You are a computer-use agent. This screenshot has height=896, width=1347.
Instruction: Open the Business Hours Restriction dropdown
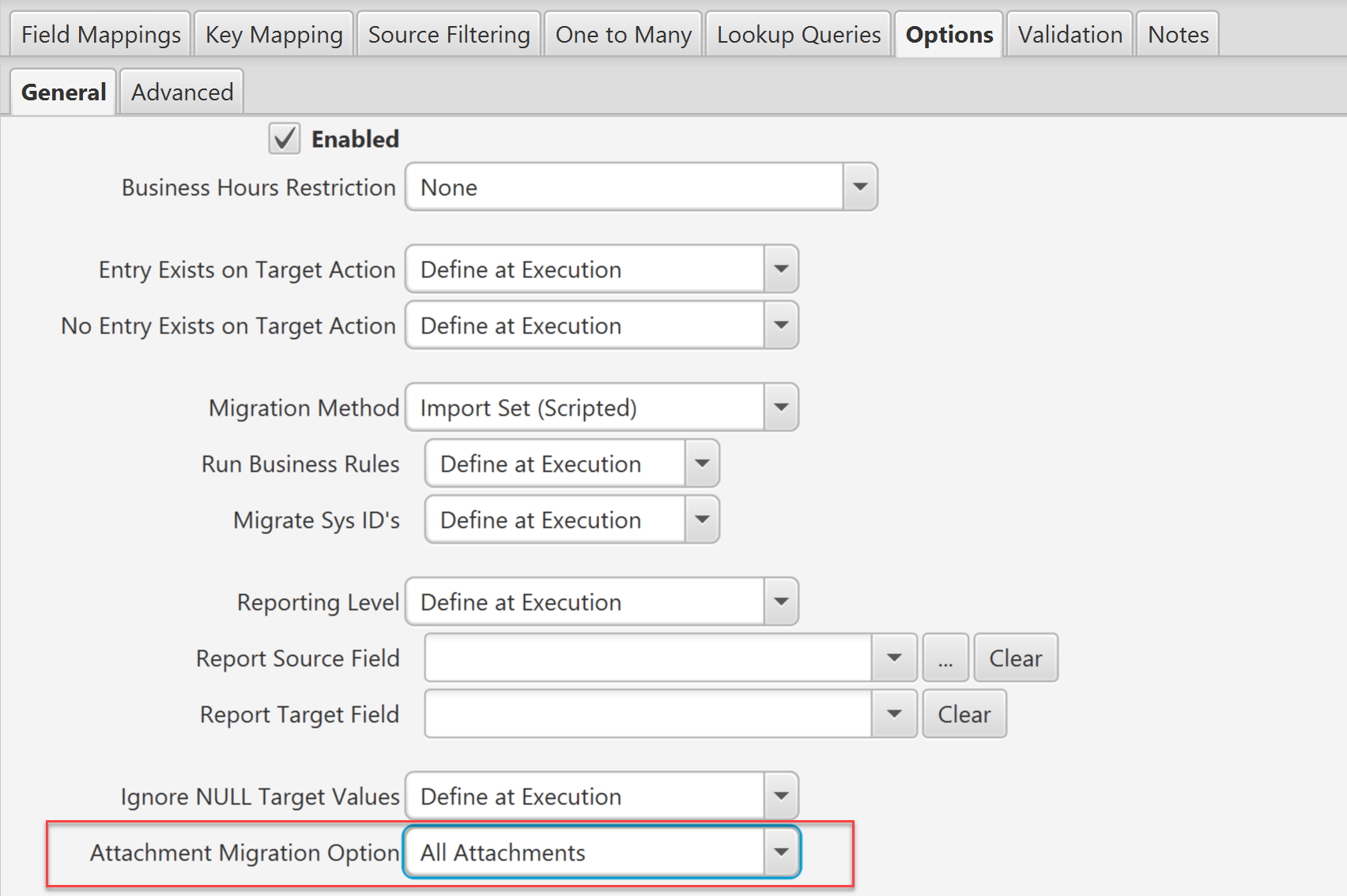861,186
